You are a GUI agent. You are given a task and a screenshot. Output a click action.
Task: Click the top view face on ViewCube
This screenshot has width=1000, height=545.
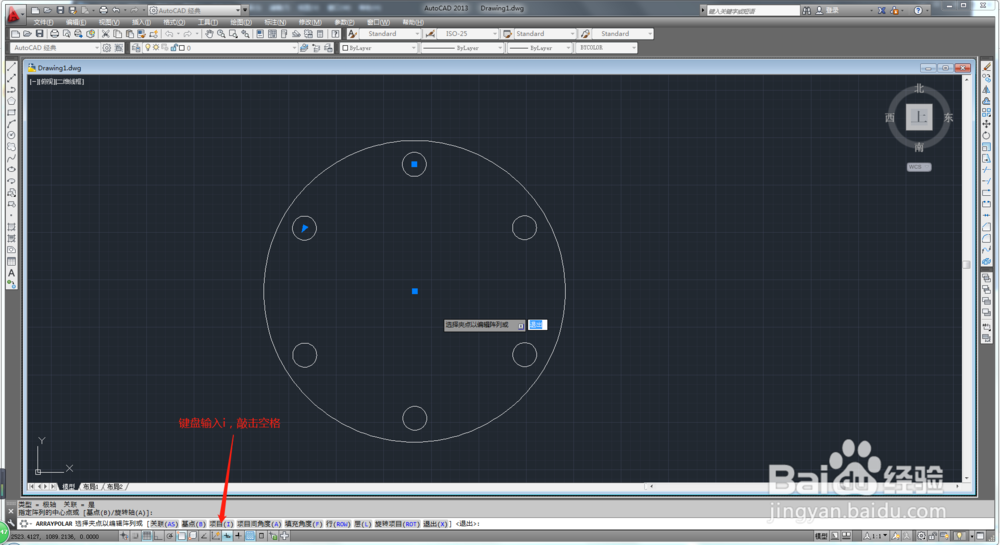pos(919,117)
